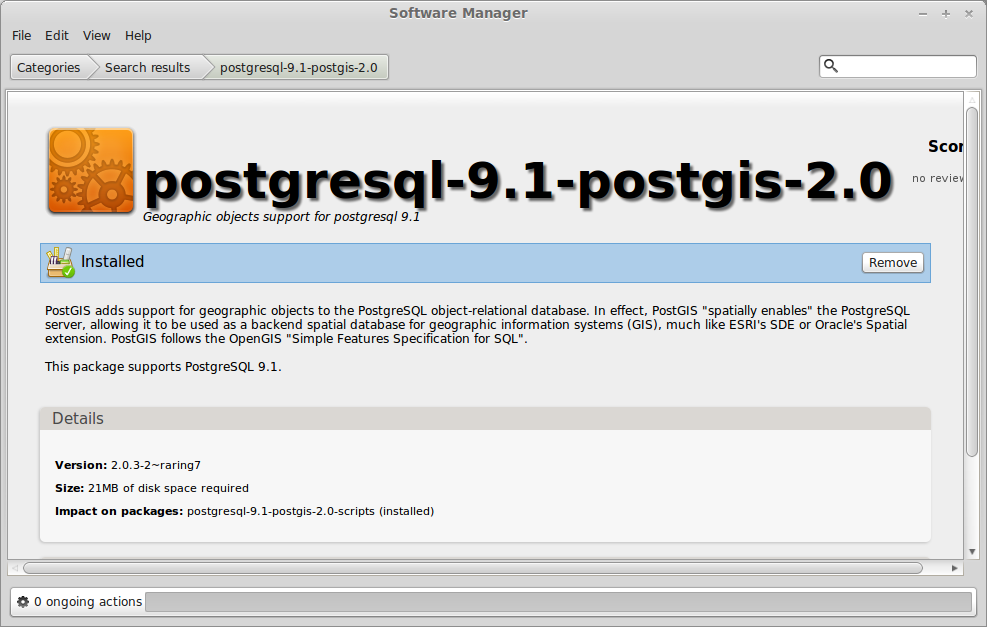987x627 pixels.
Task: Open the View menu
Action: [x=96, y=35]
